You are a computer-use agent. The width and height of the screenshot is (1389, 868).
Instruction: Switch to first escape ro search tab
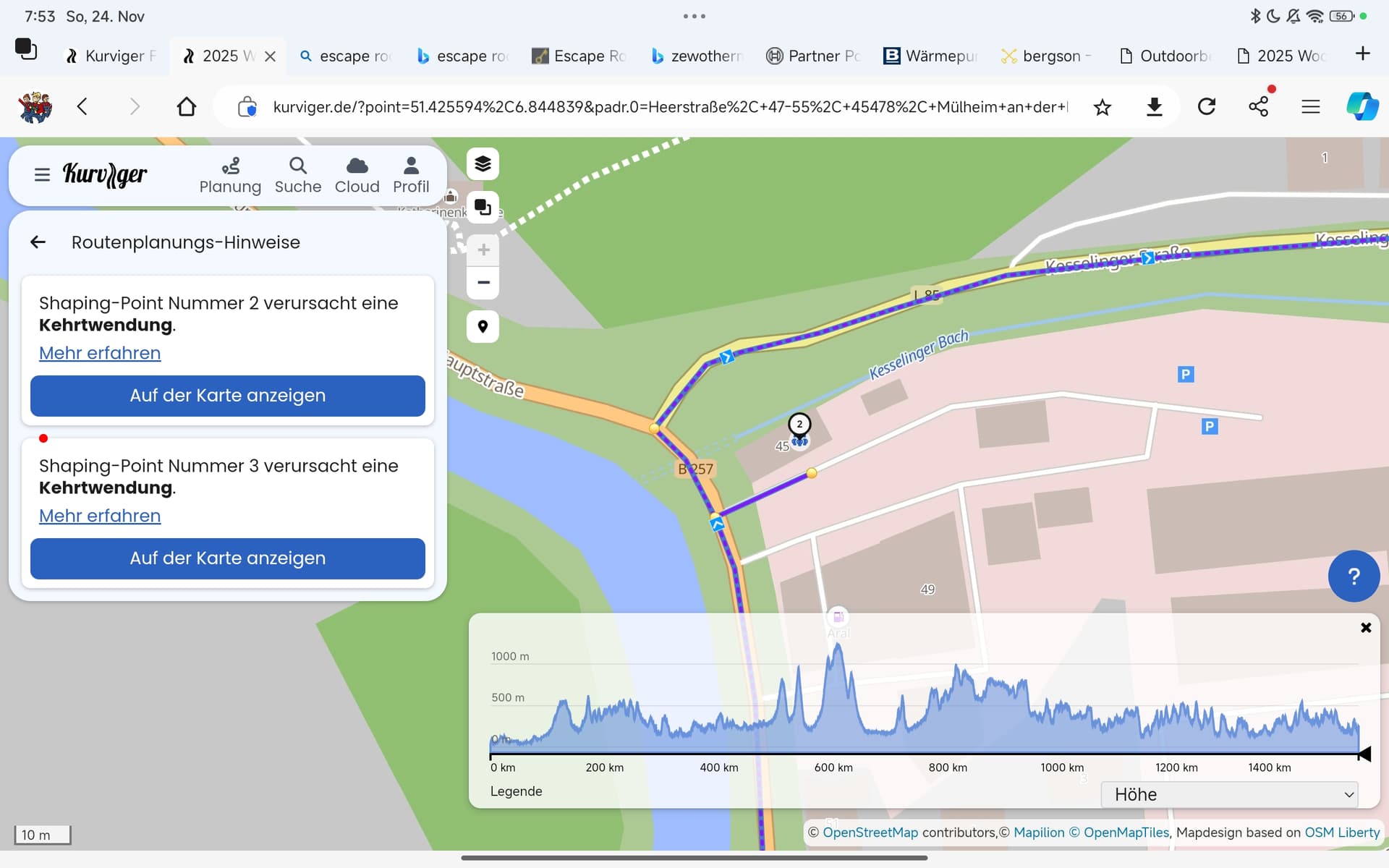tap(347, 56)
